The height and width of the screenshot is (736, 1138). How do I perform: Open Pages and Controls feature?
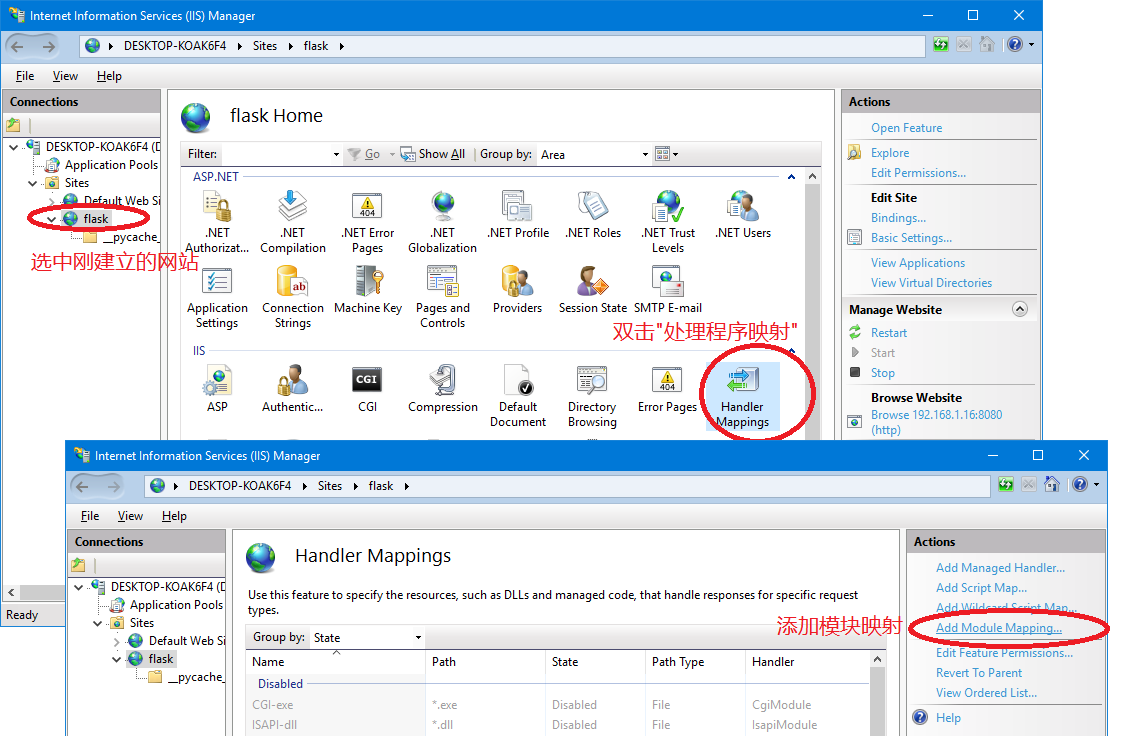coord(442,298)
